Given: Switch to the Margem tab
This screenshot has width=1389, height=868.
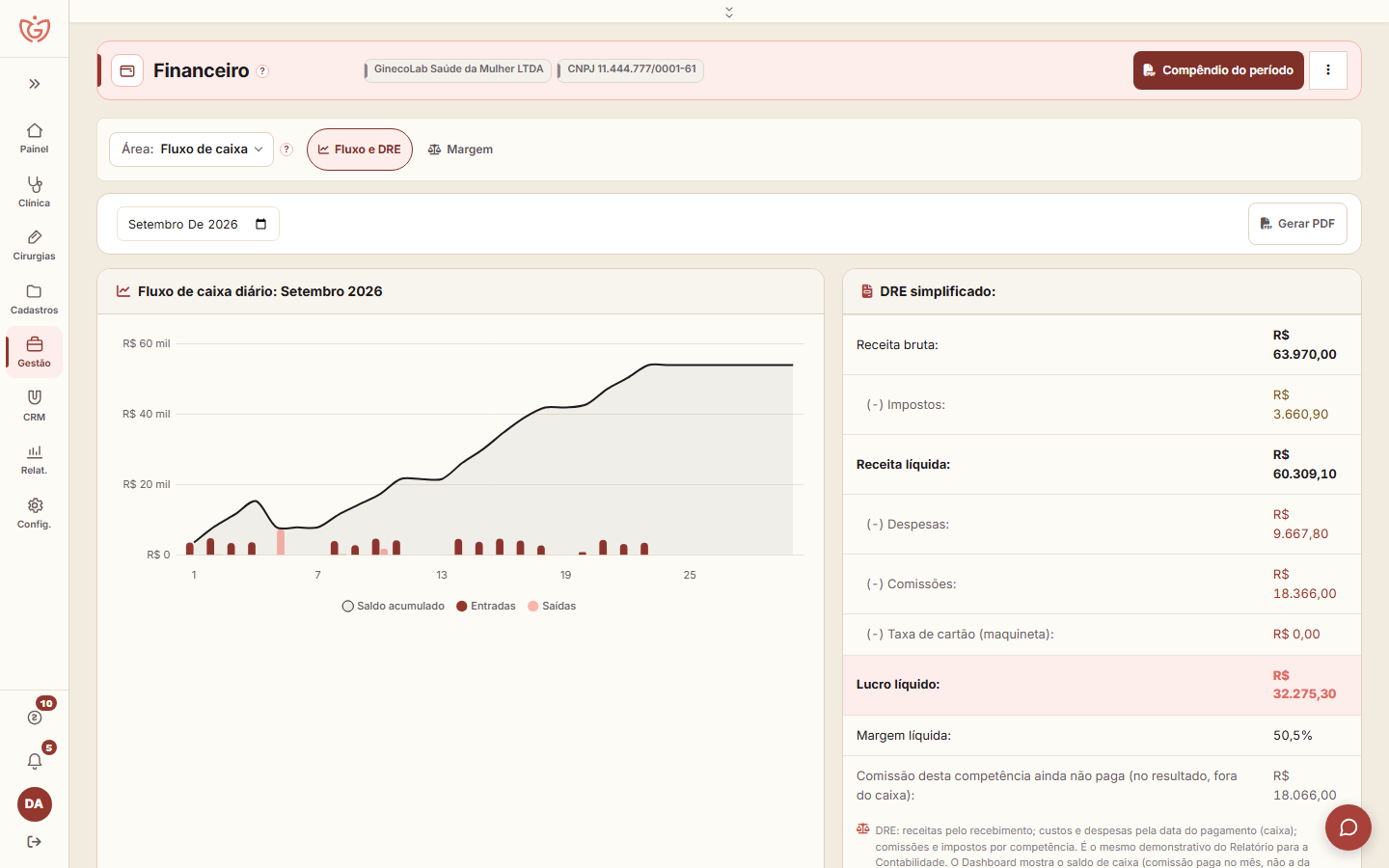Looking at the screenshot, I should tap(460, 149).
